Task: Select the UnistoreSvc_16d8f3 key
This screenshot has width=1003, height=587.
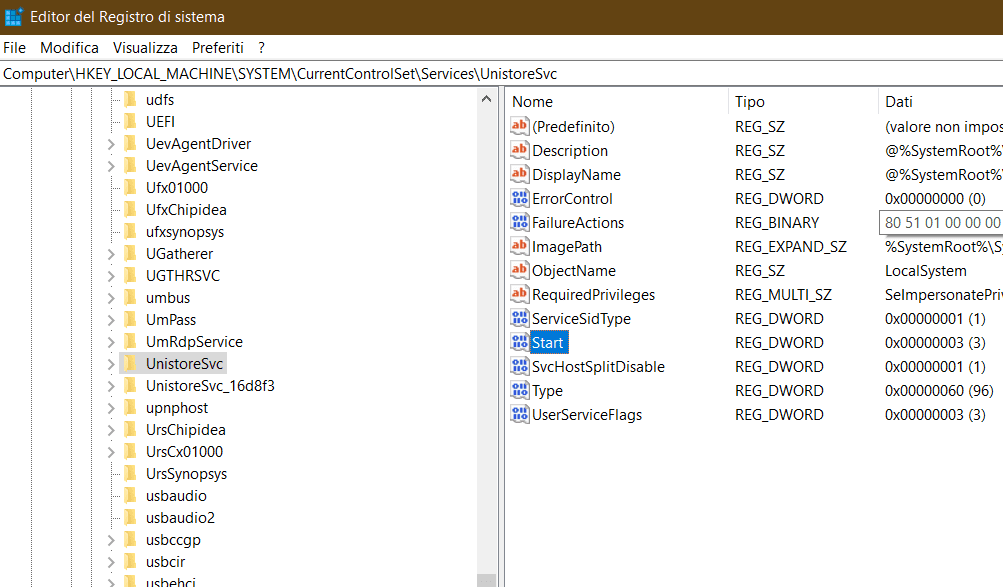Action: (x=210, y=385)
